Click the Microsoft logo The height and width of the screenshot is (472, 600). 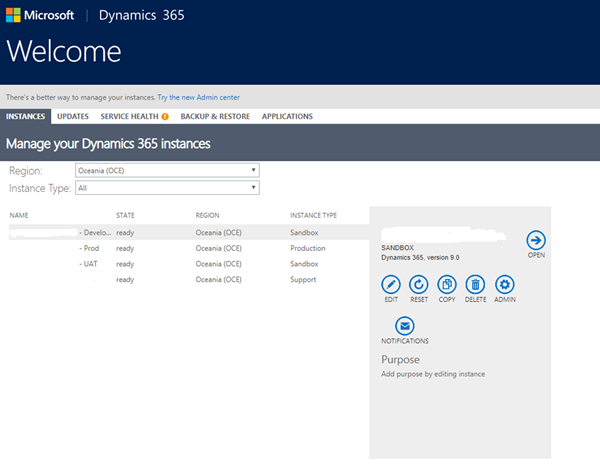[39, 17]
